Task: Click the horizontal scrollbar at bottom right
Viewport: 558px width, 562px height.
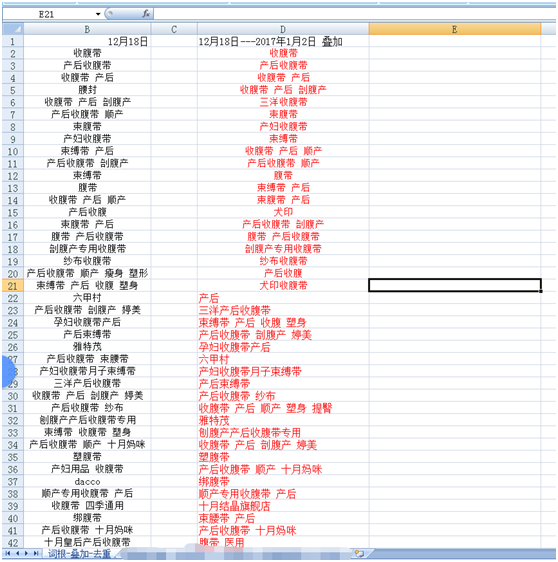Action: click(462, 553)
